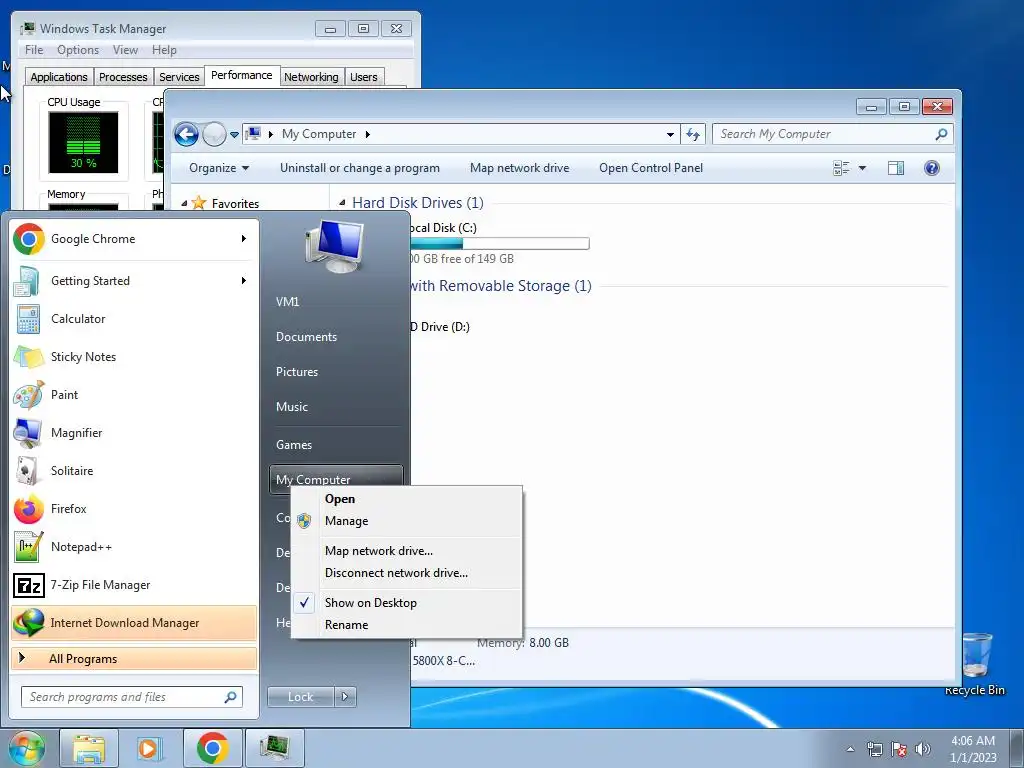Screen dimensions: 1024x768
Task: Click the Explorer back arrow button
Action: coord(186,135)
